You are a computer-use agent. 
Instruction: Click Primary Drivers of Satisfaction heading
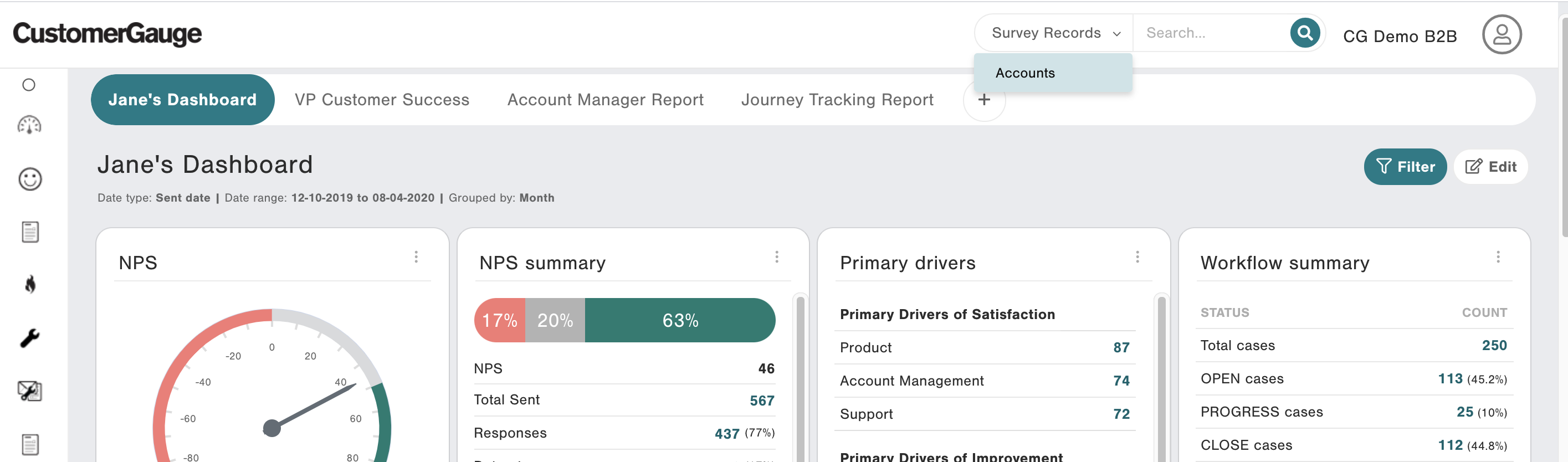pos(947,314)
